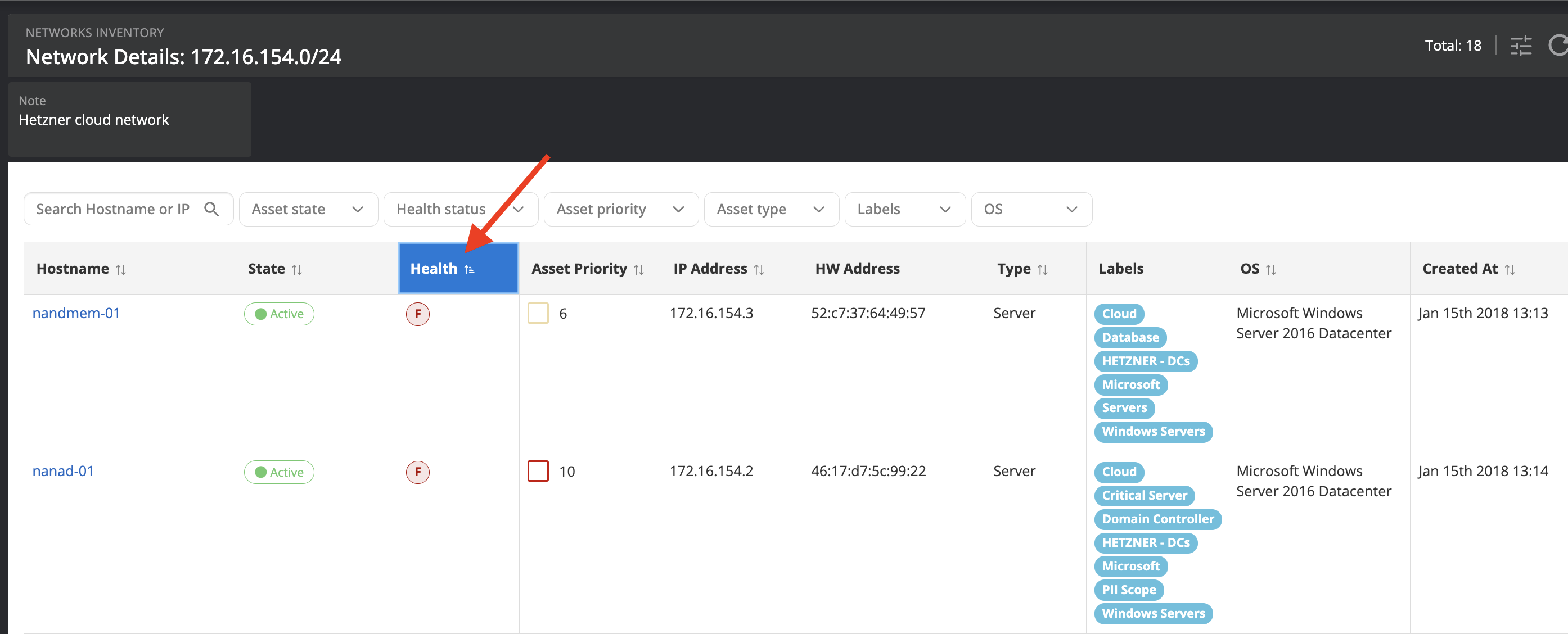Viewport: 1568px width, 634px height.
Task: Click the F health badge for nandmem-01
Action: pos(417,314)
